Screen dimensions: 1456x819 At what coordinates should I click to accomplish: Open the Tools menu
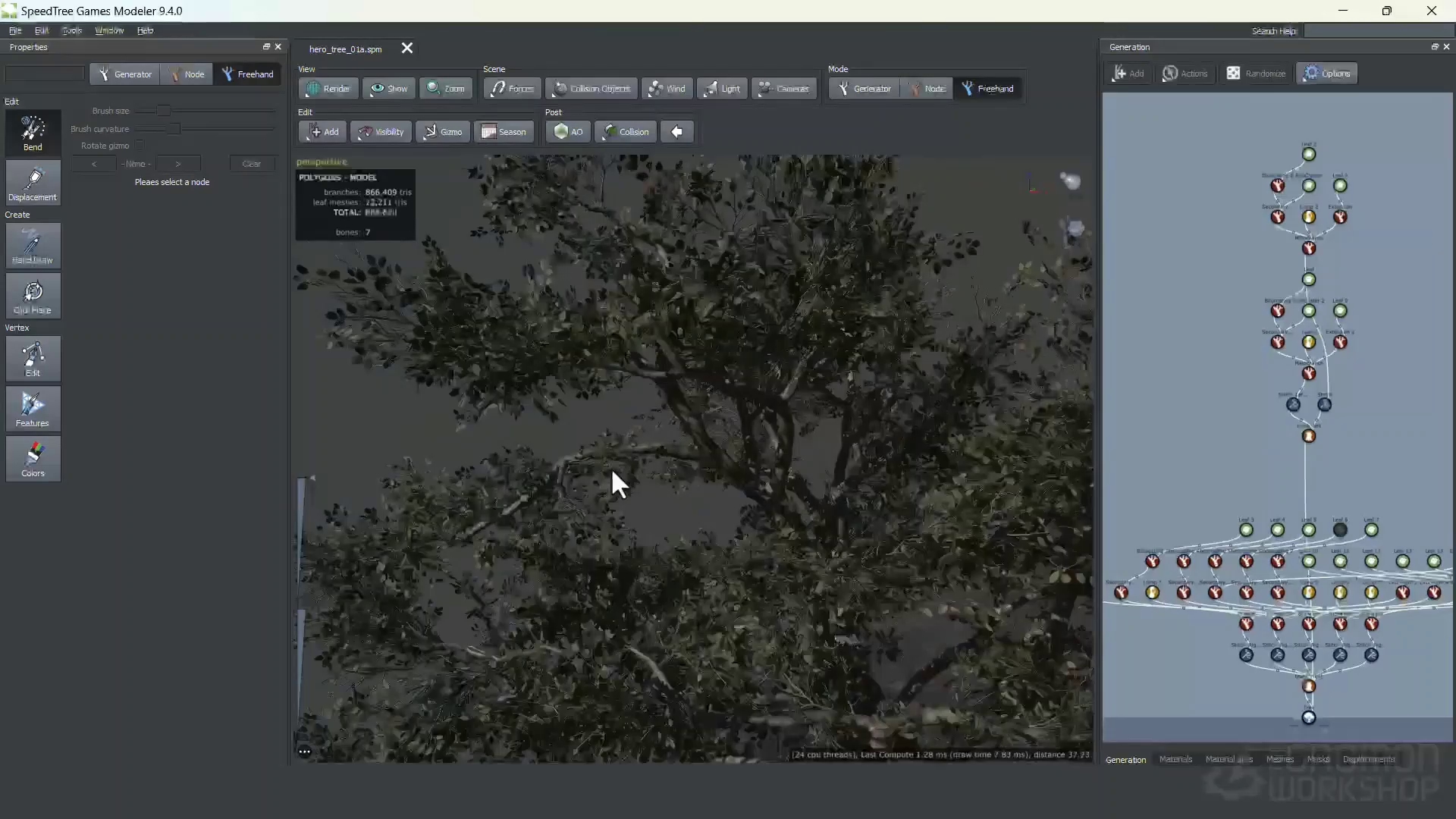(72, 30)
